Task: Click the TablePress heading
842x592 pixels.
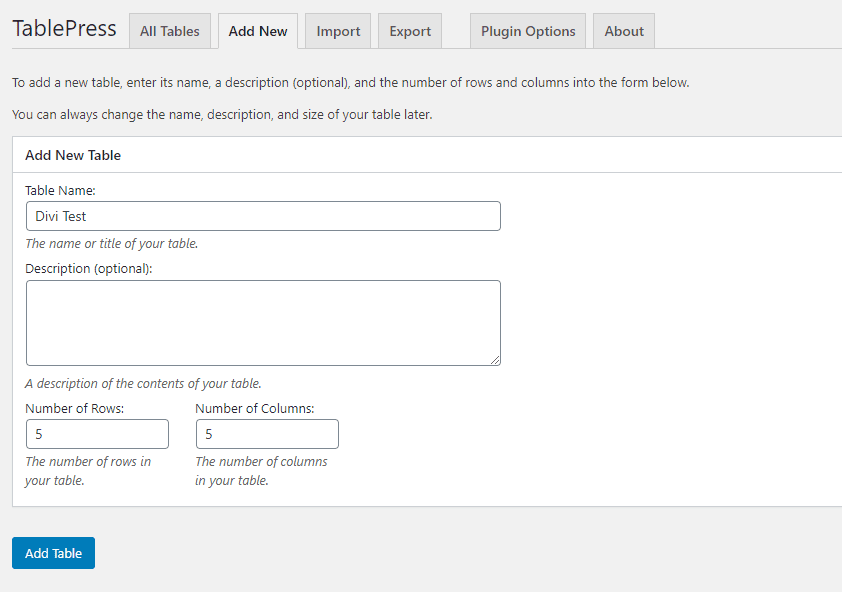Action: click(x=64, y=28)
